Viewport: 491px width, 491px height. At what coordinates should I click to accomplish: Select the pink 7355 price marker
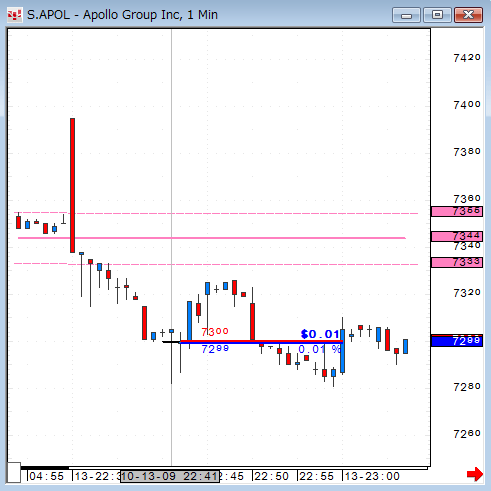tap(457, 211)
